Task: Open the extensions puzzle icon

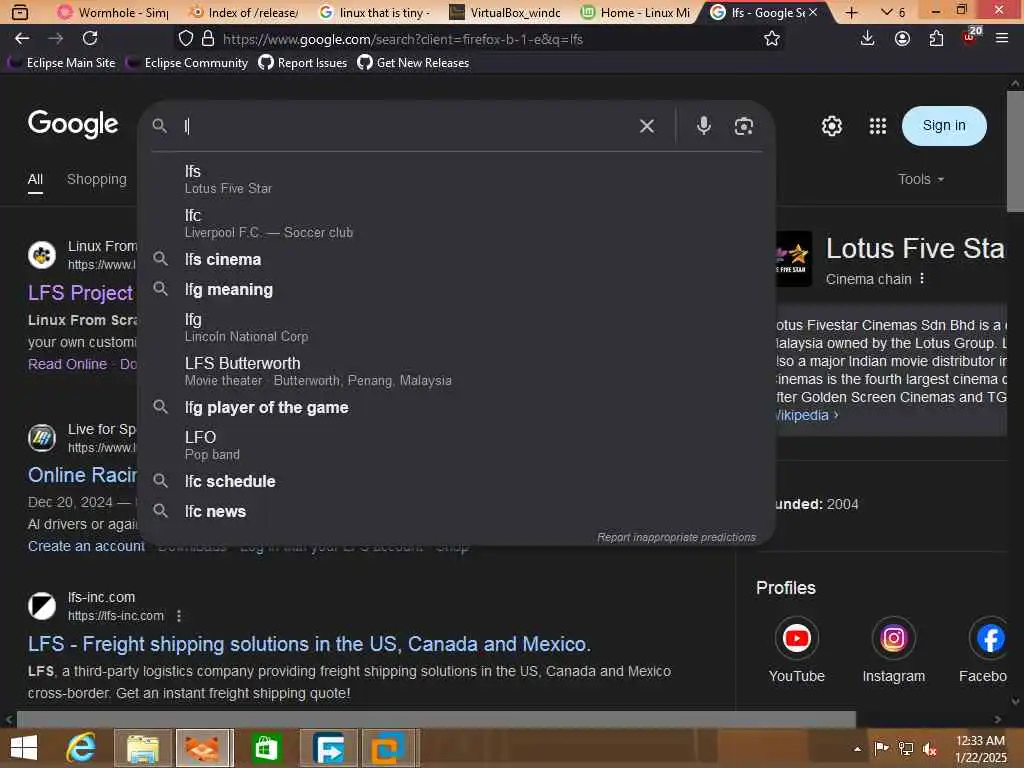Action: [936, 39]
